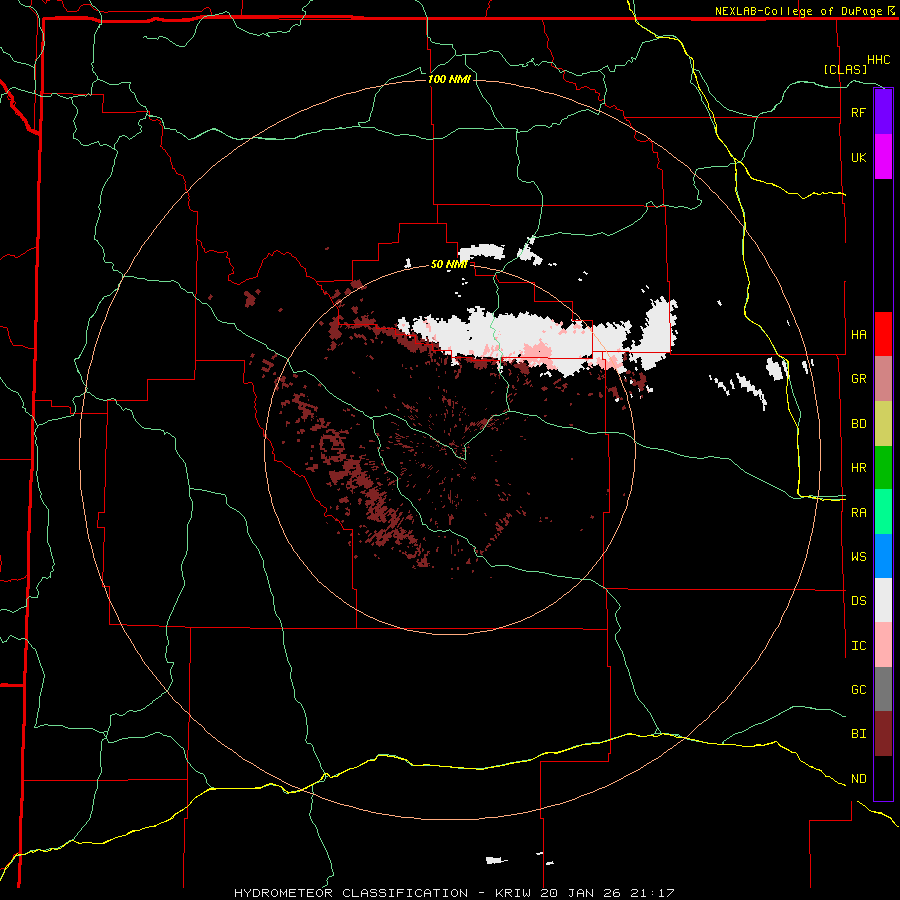Click the RF purple legend swatch
Screen dimensions: 900x900
883,112
